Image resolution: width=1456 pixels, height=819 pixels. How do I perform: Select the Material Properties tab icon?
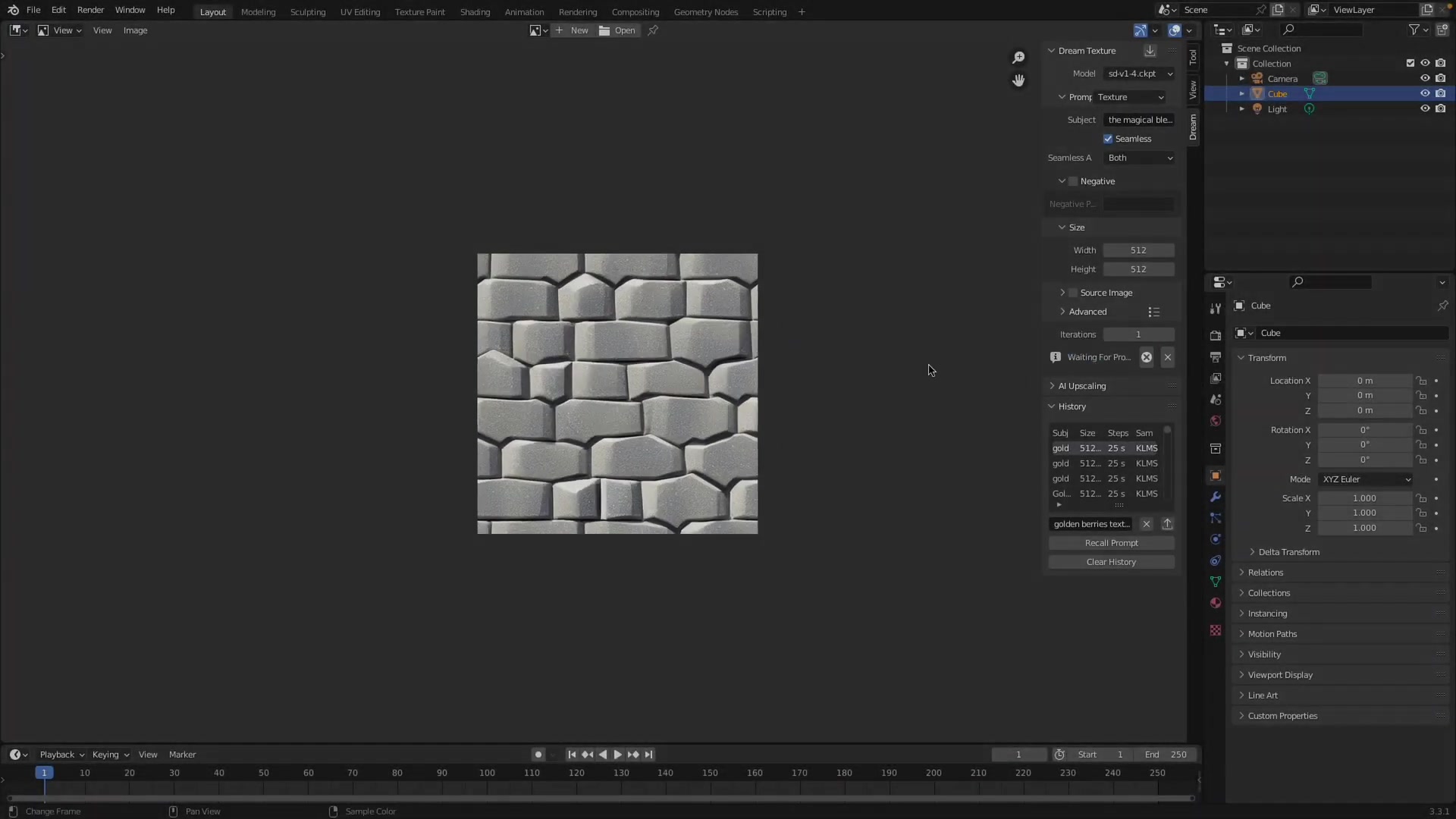(x=1215, y=604)
